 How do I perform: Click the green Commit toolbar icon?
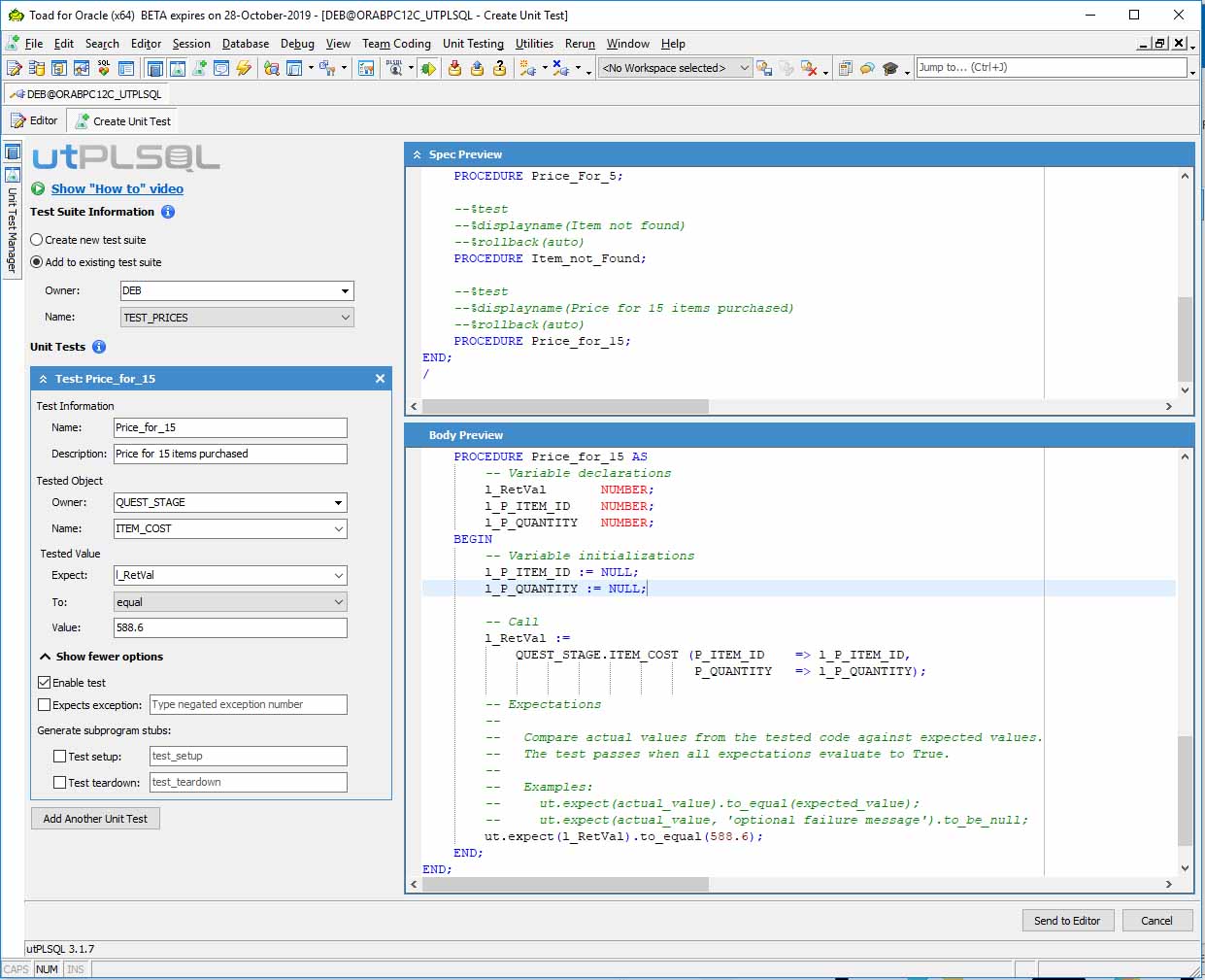coord(428,68)
